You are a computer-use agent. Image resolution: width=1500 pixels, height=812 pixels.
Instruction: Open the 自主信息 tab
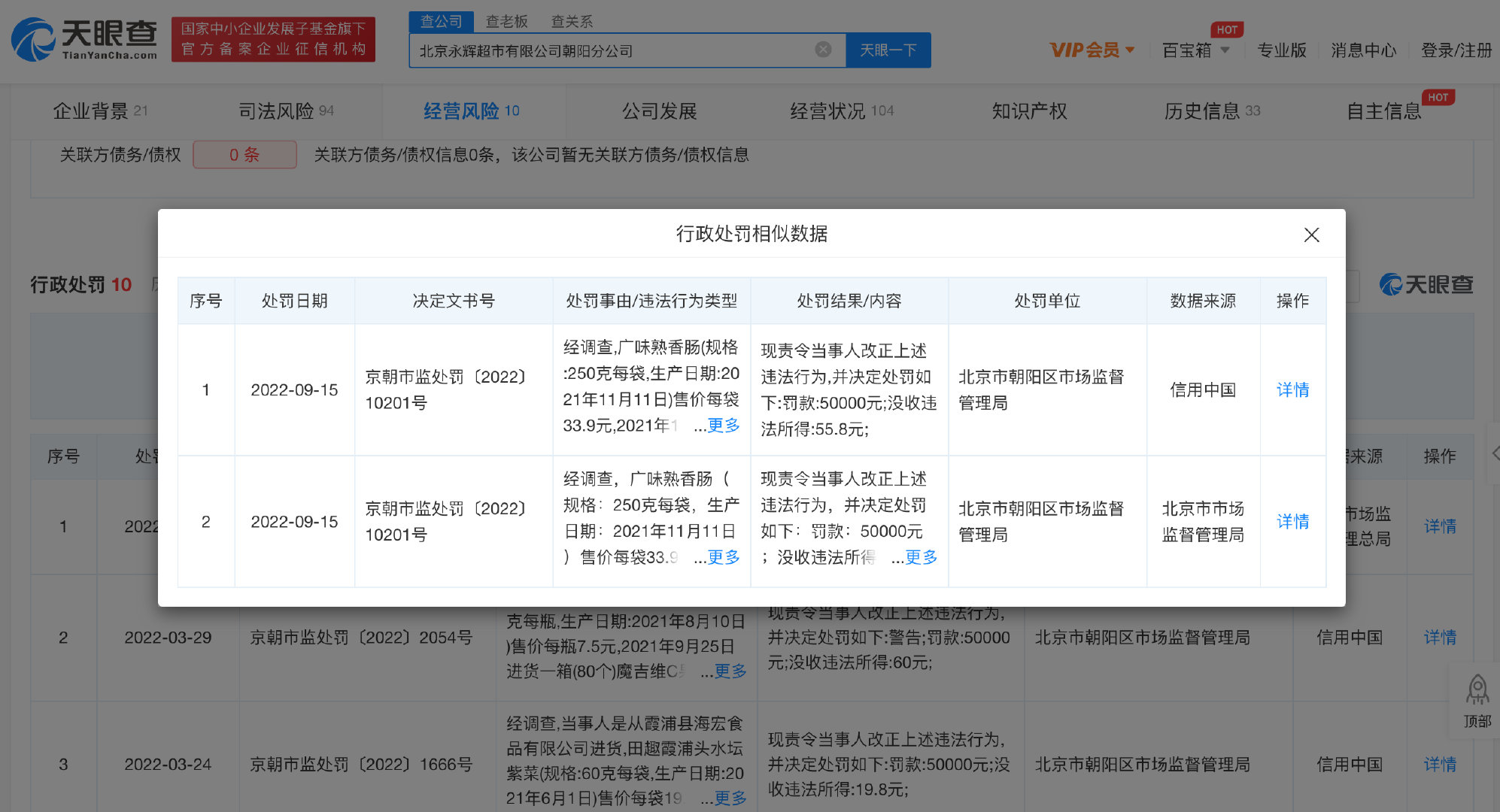coord(1383,111)
